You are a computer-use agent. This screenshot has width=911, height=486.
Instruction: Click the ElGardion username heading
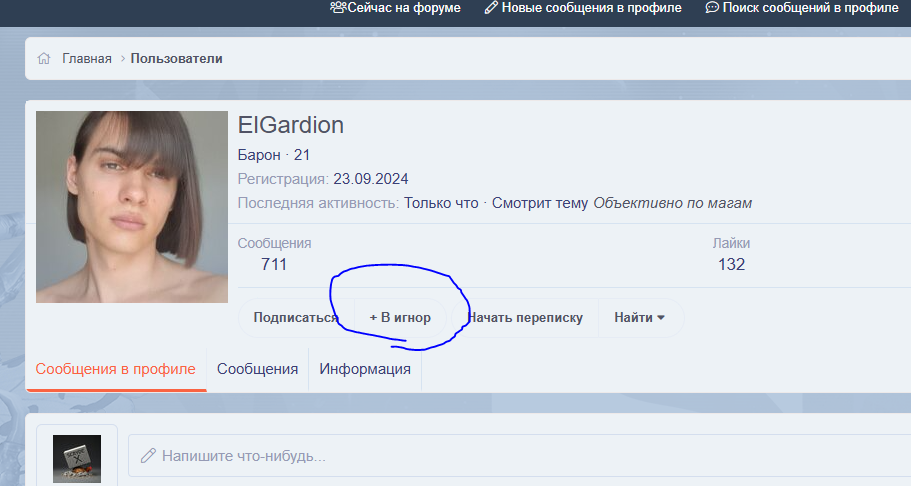pos(291,125)
